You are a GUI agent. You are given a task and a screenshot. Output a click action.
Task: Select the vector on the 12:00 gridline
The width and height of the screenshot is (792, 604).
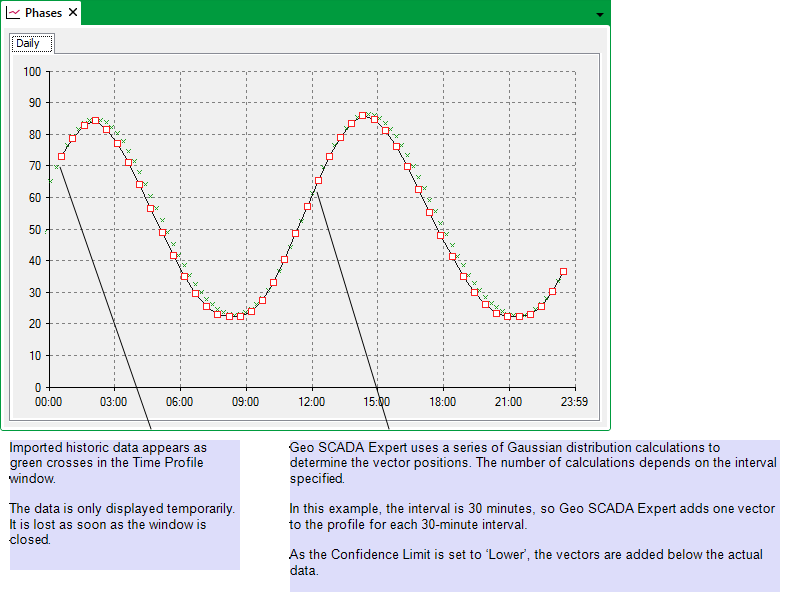point(318,180)
